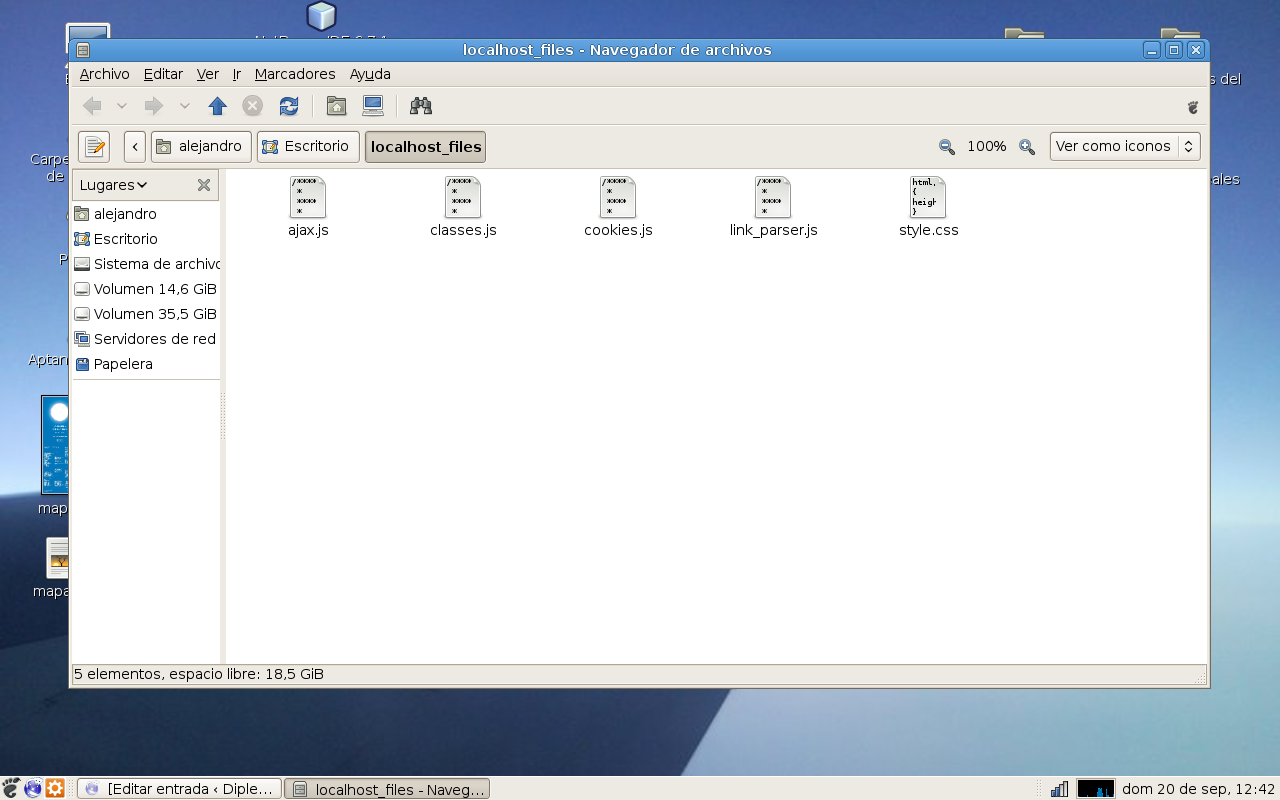Go to Escritorio in the path bar
Image resolution: width=1280 pixels, height=800 pixels.
click(308, 147)
